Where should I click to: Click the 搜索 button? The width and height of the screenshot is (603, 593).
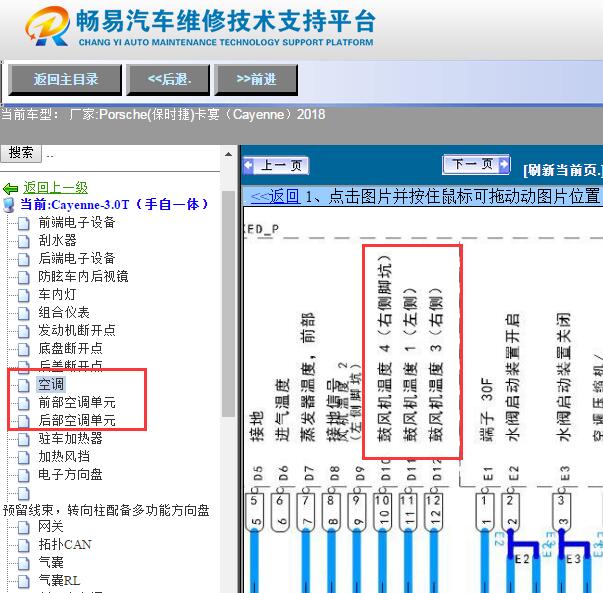(21, 153)
